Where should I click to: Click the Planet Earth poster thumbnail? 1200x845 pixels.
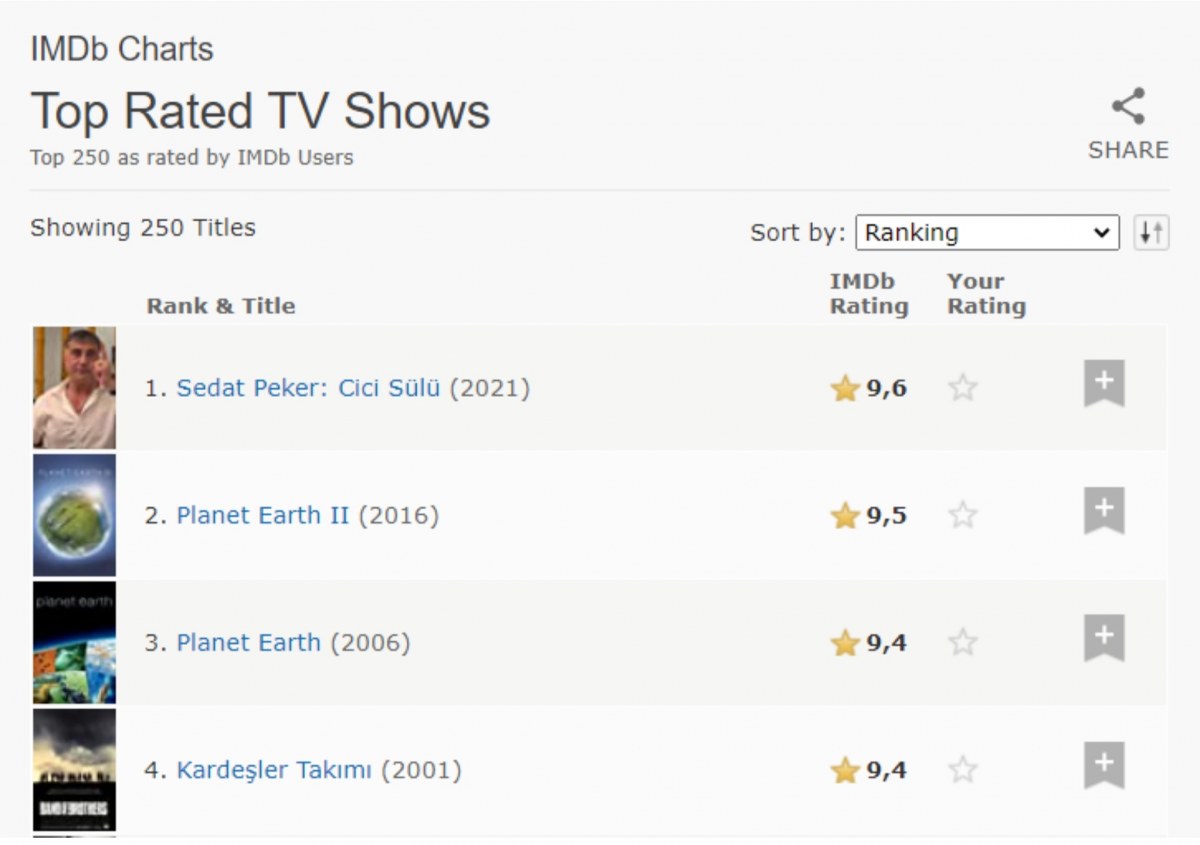click(x=74, y=641)
